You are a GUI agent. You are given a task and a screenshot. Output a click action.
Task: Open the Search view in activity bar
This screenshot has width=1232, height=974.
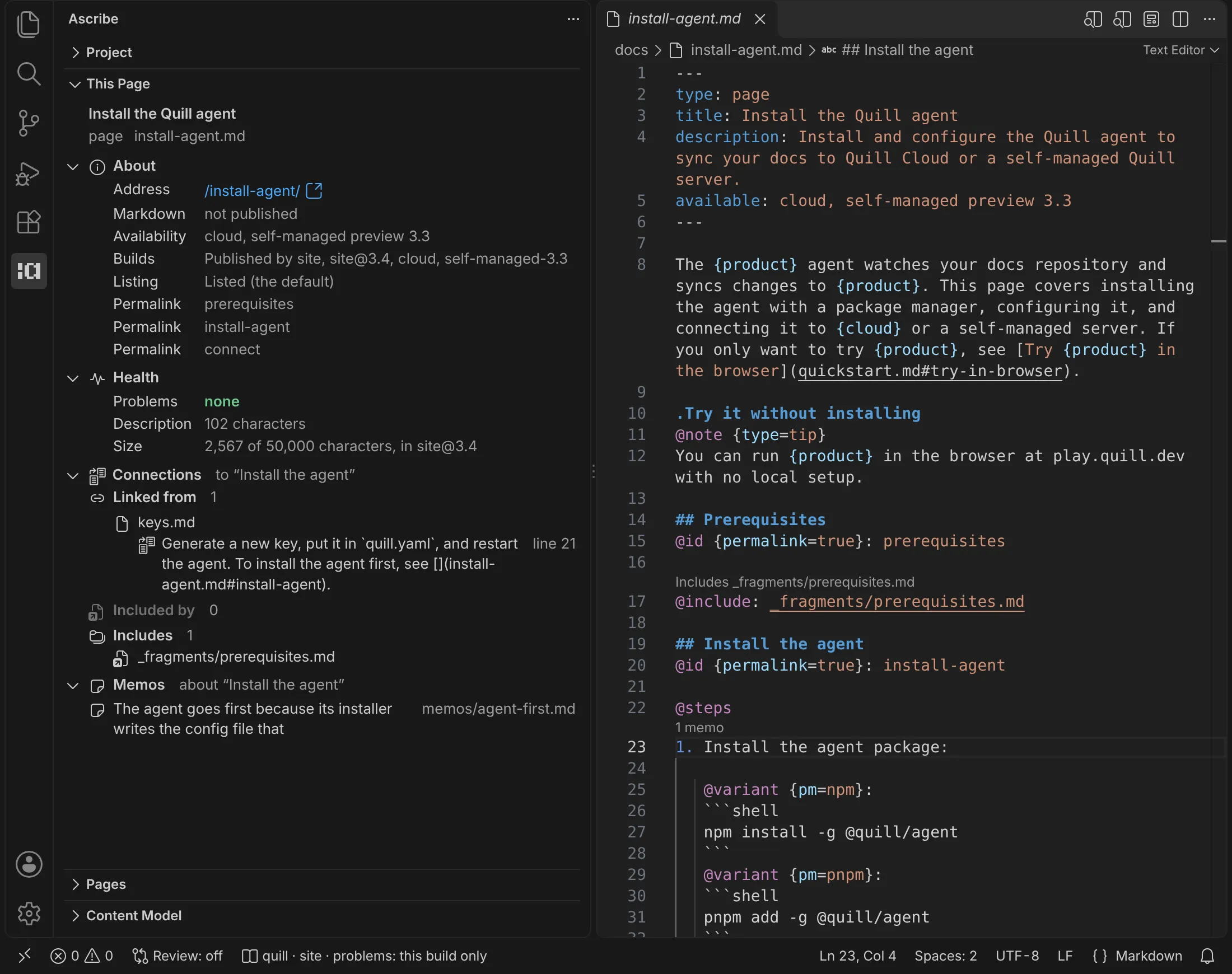pyautogui.click(x=29, y=73)
